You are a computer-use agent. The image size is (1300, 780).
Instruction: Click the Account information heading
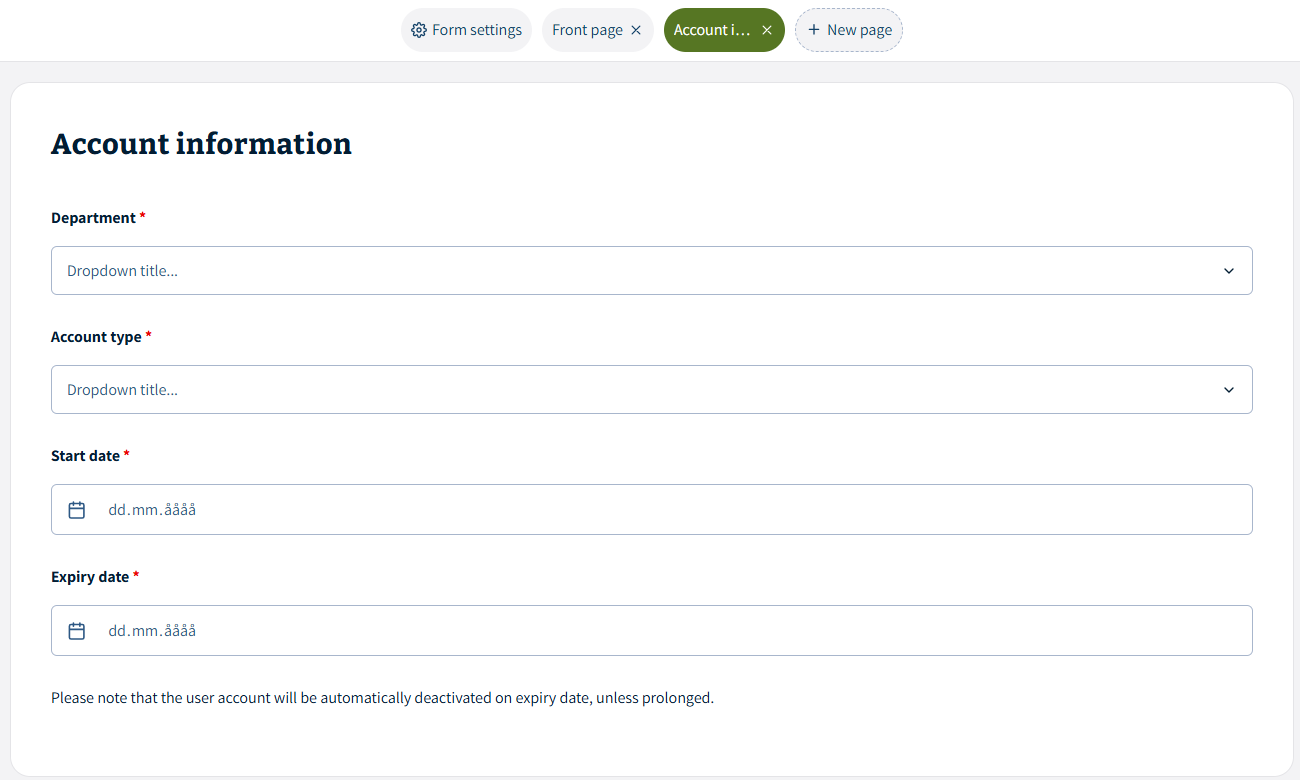pos(201,144)
